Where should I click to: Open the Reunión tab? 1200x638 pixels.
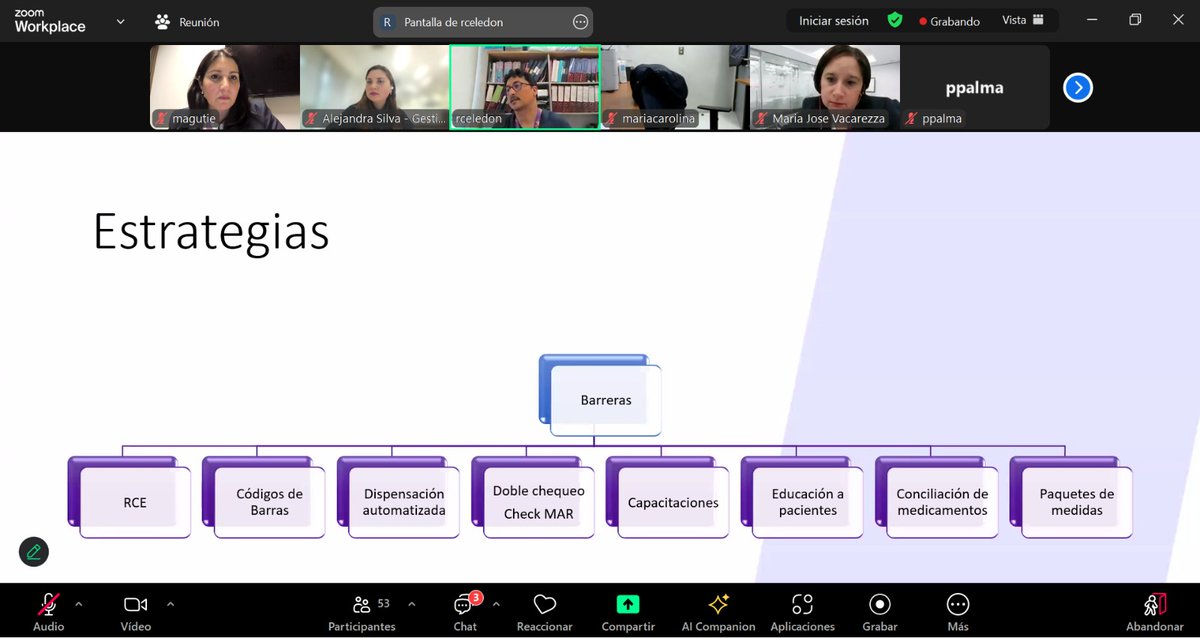click(x=187, y=21)
